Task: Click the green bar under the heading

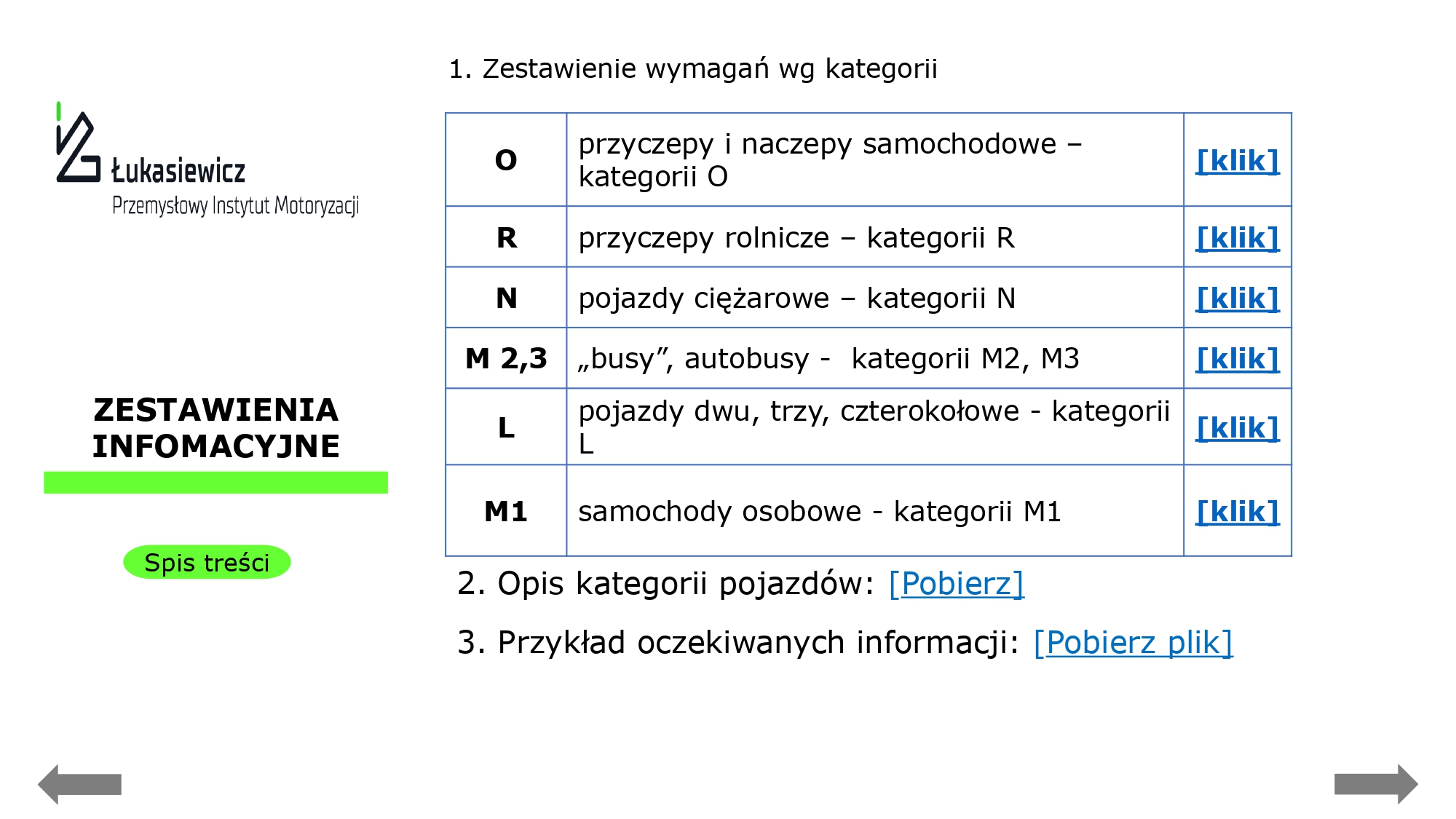Action: [x=215, y=483]
